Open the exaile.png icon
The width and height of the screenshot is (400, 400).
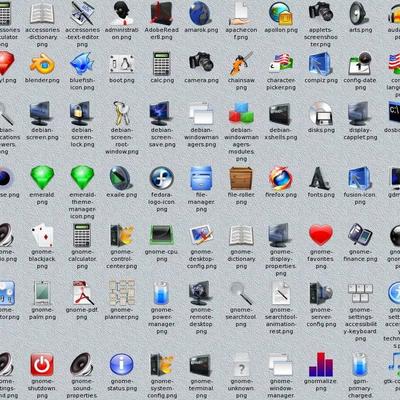point(121,178)
